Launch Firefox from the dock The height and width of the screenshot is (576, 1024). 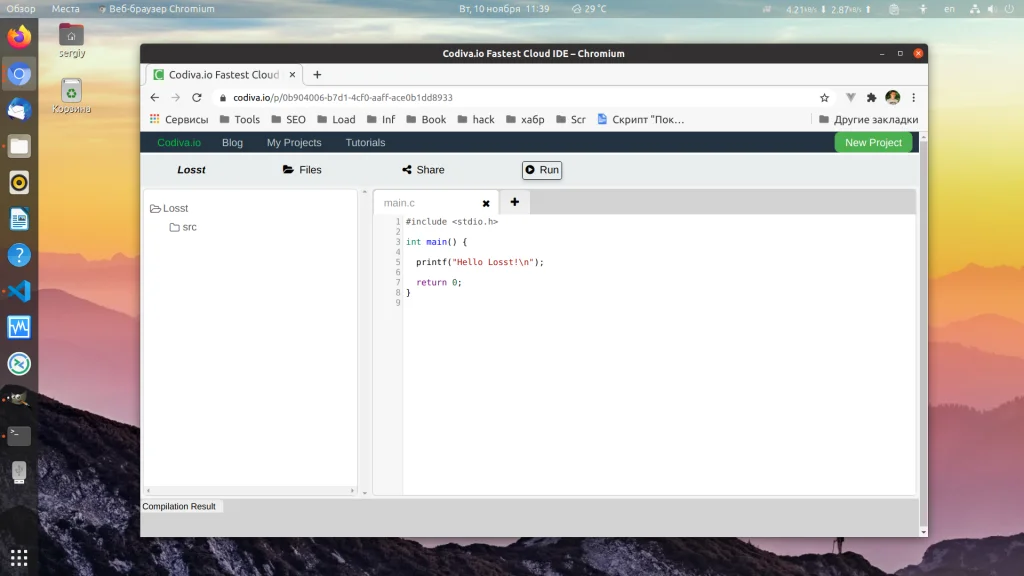[x=19, y=38]
